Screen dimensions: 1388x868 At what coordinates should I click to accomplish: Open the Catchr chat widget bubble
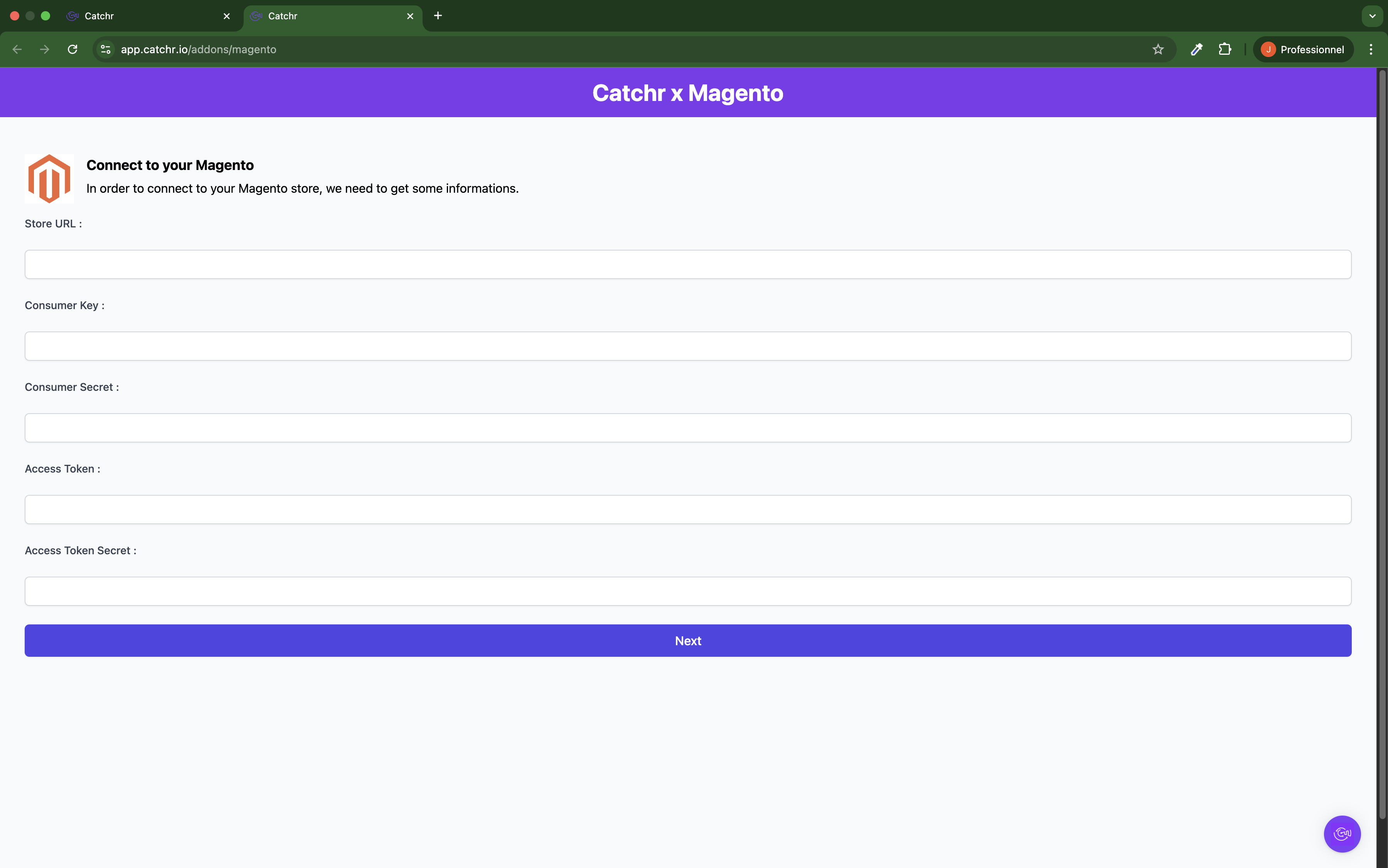point(1342,834)
